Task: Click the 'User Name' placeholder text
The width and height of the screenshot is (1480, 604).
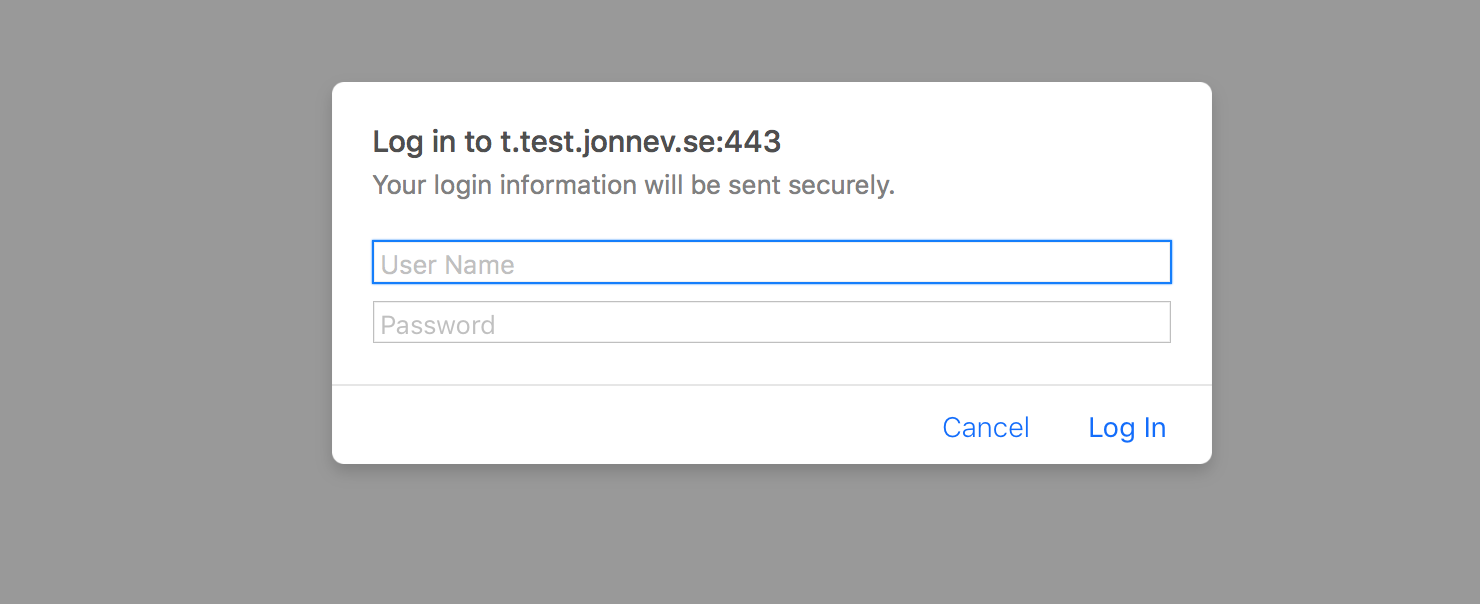Action: click(448, 265)
